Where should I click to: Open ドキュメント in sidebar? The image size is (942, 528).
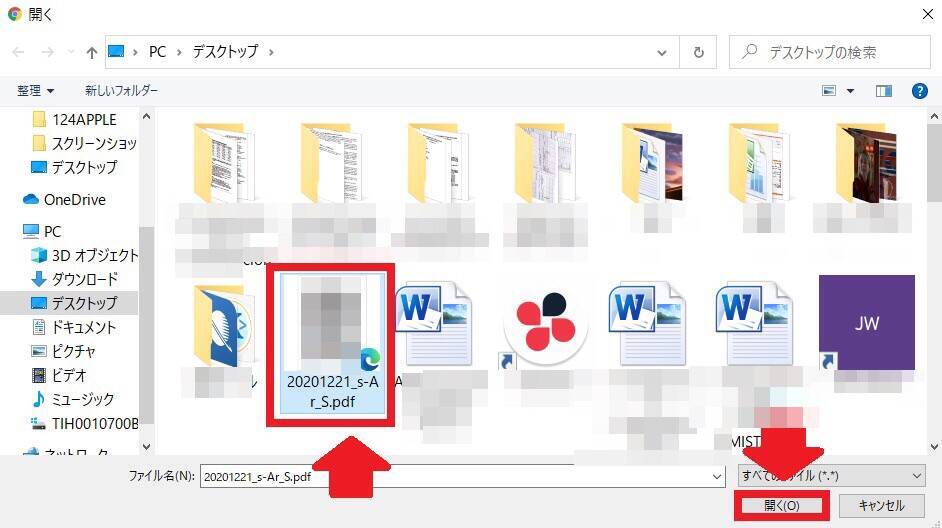coord(73,327)
